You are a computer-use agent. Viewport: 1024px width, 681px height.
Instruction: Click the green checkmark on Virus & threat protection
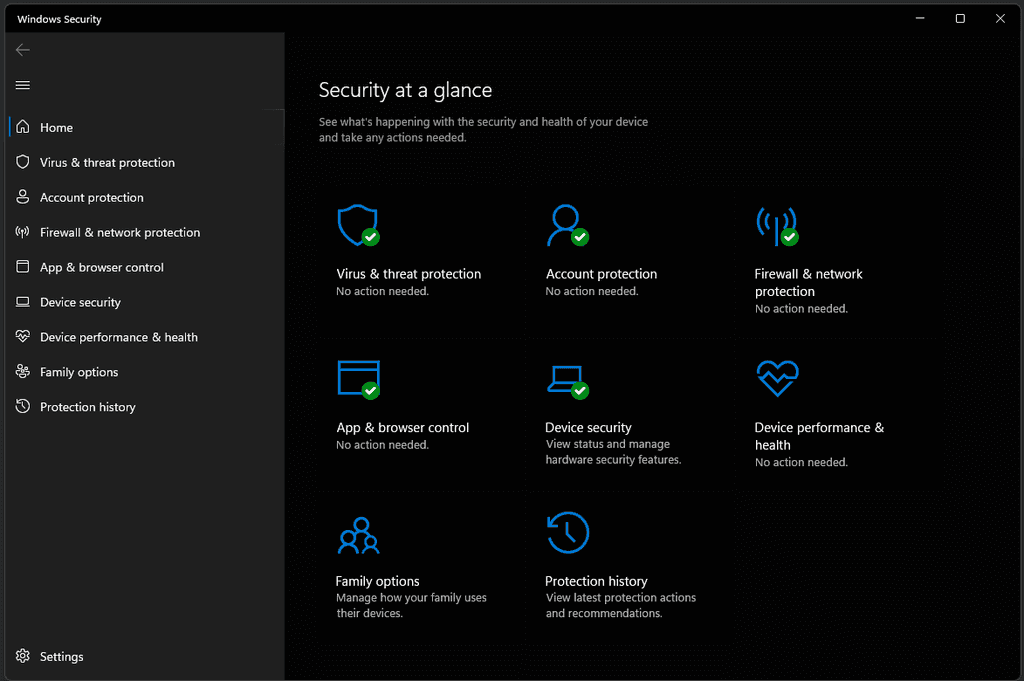(x=371, y=238)
